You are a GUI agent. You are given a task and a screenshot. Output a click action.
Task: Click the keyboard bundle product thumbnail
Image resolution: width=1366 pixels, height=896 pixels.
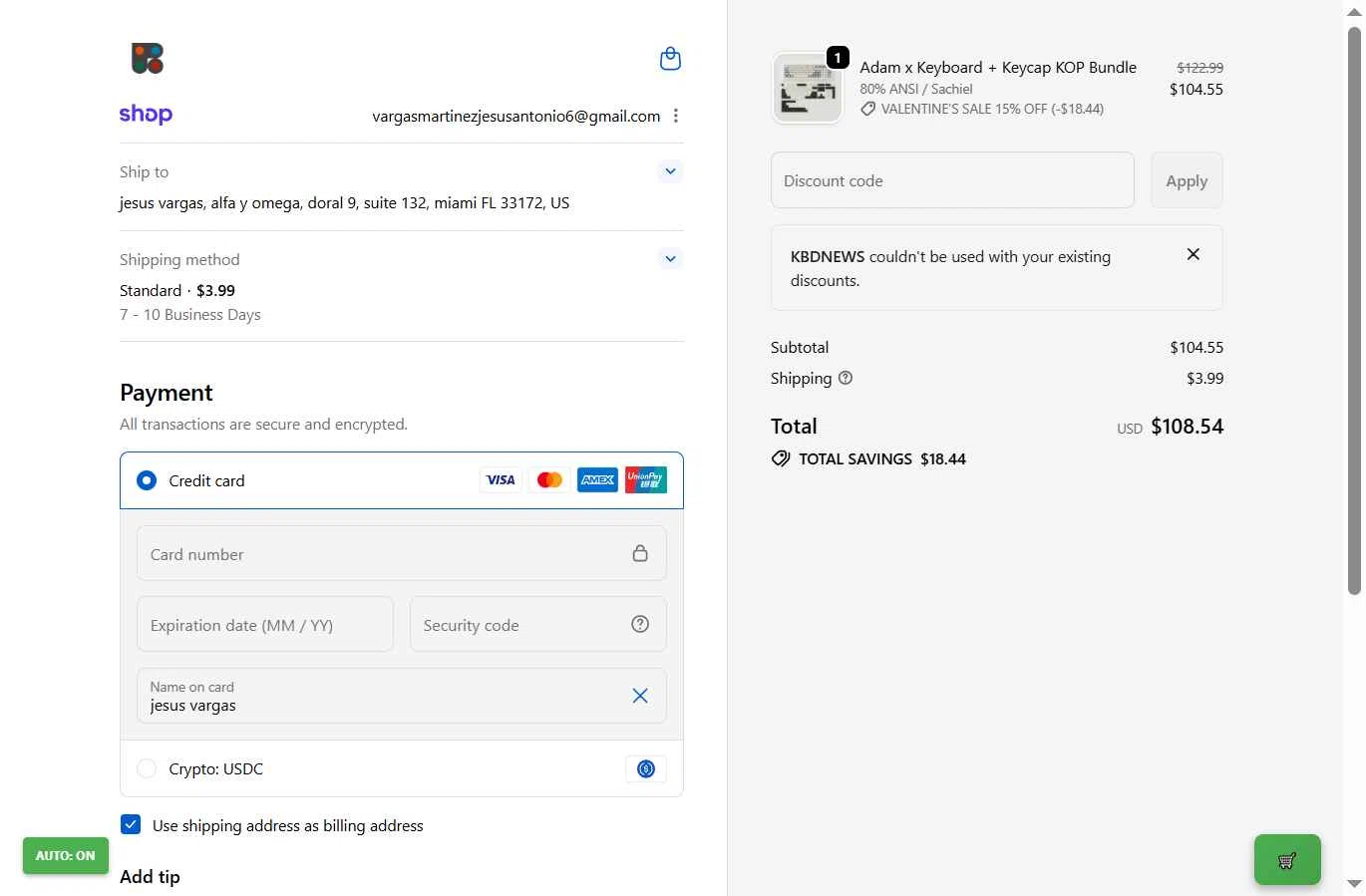(x=808, y=88)
